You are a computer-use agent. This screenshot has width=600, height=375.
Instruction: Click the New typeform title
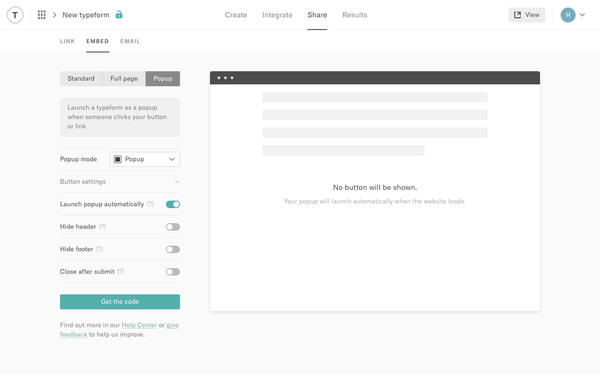(86, 15)
